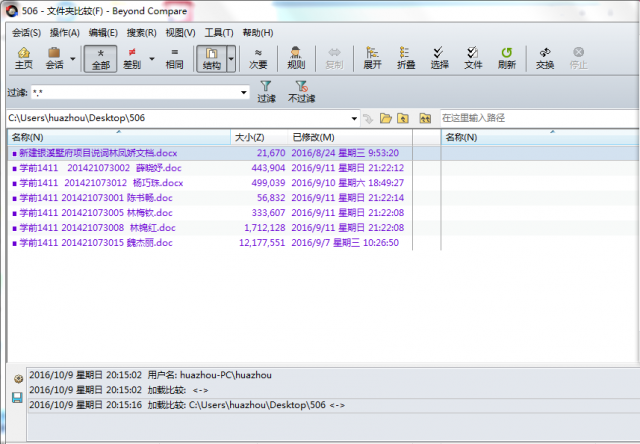Screen dimensions: 640x444
Task: Open the 编辑(E) menu
Action: (103, 33)
